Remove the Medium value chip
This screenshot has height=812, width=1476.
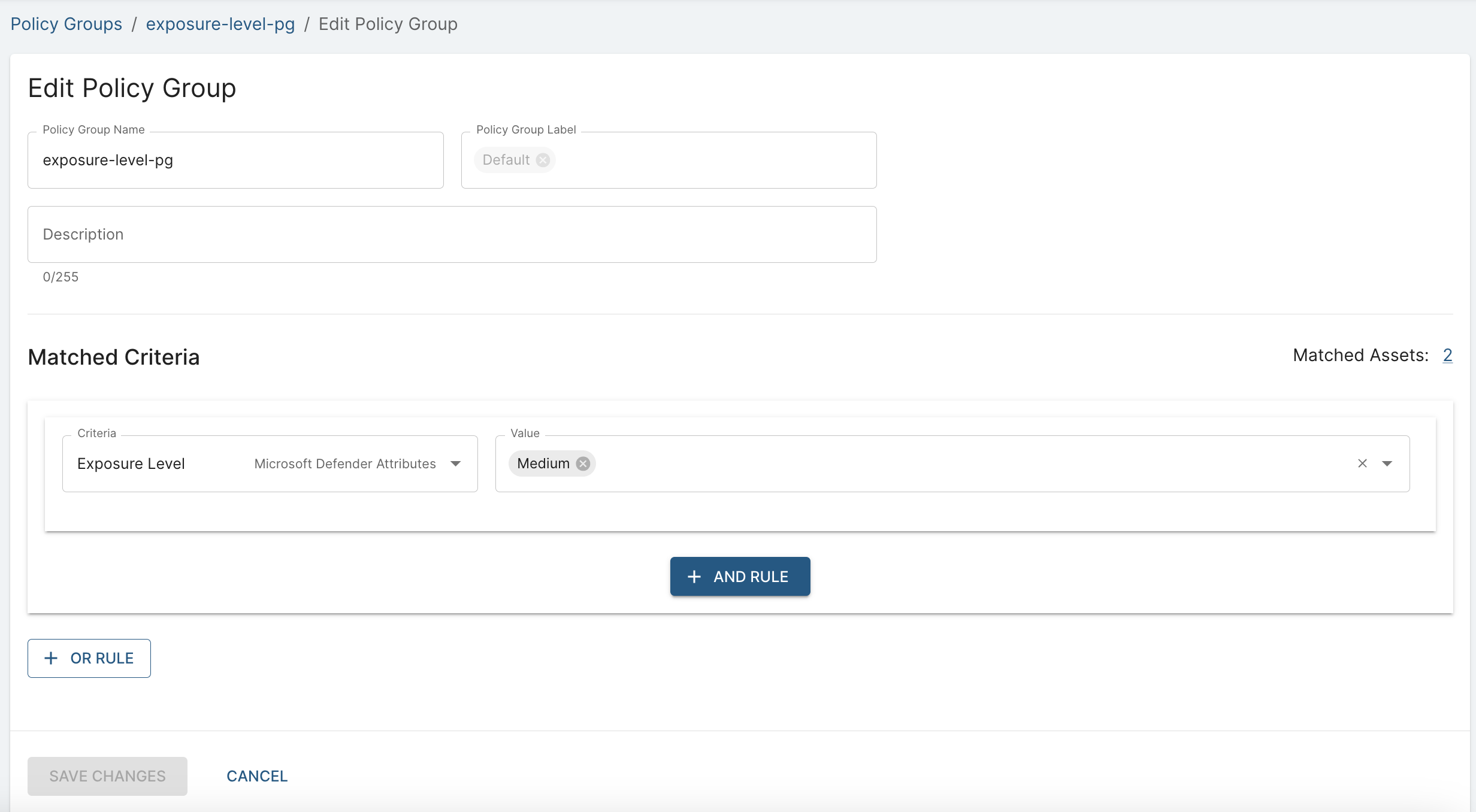[583, 463]
